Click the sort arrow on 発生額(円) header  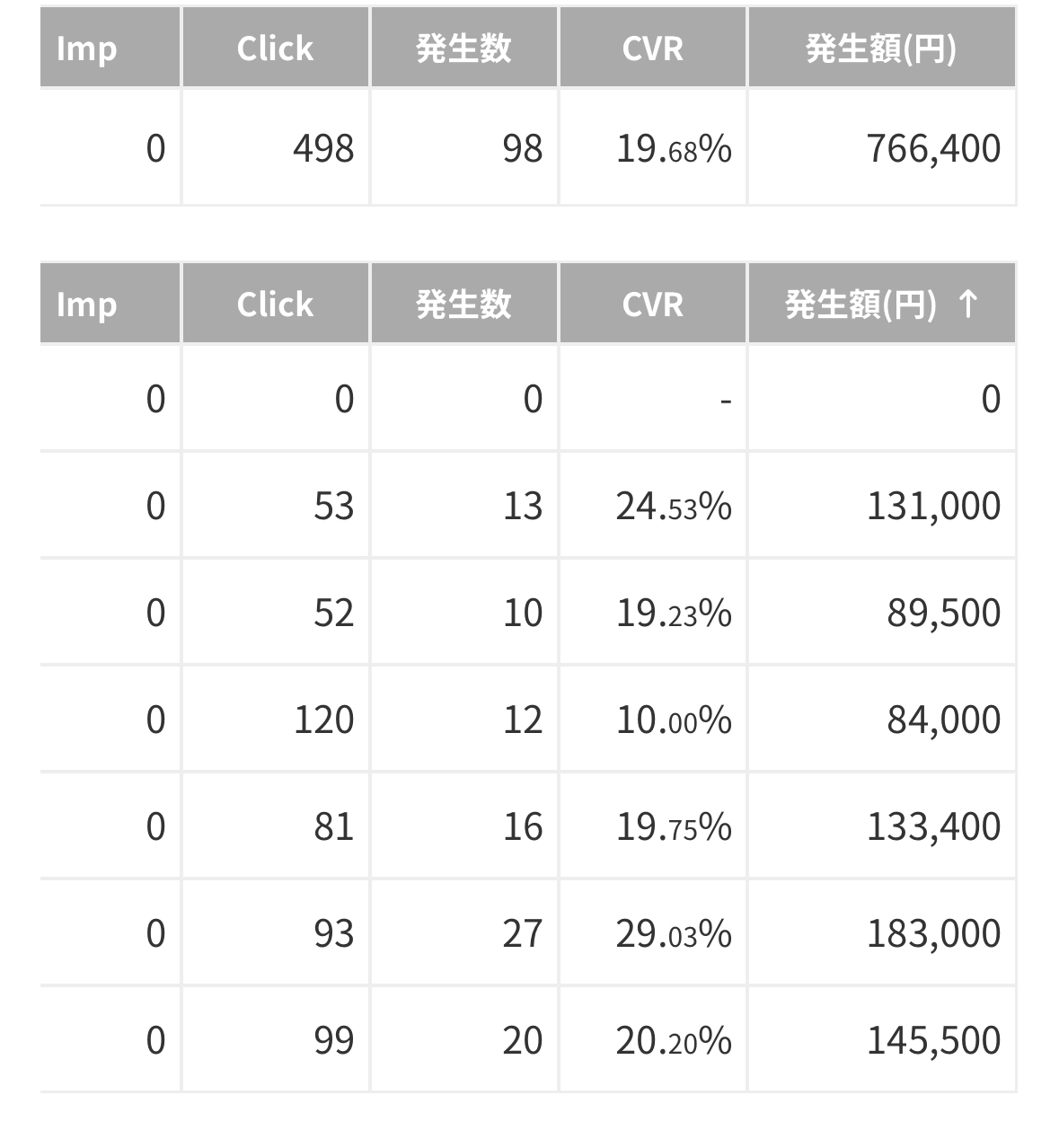[x=966, y=305]
